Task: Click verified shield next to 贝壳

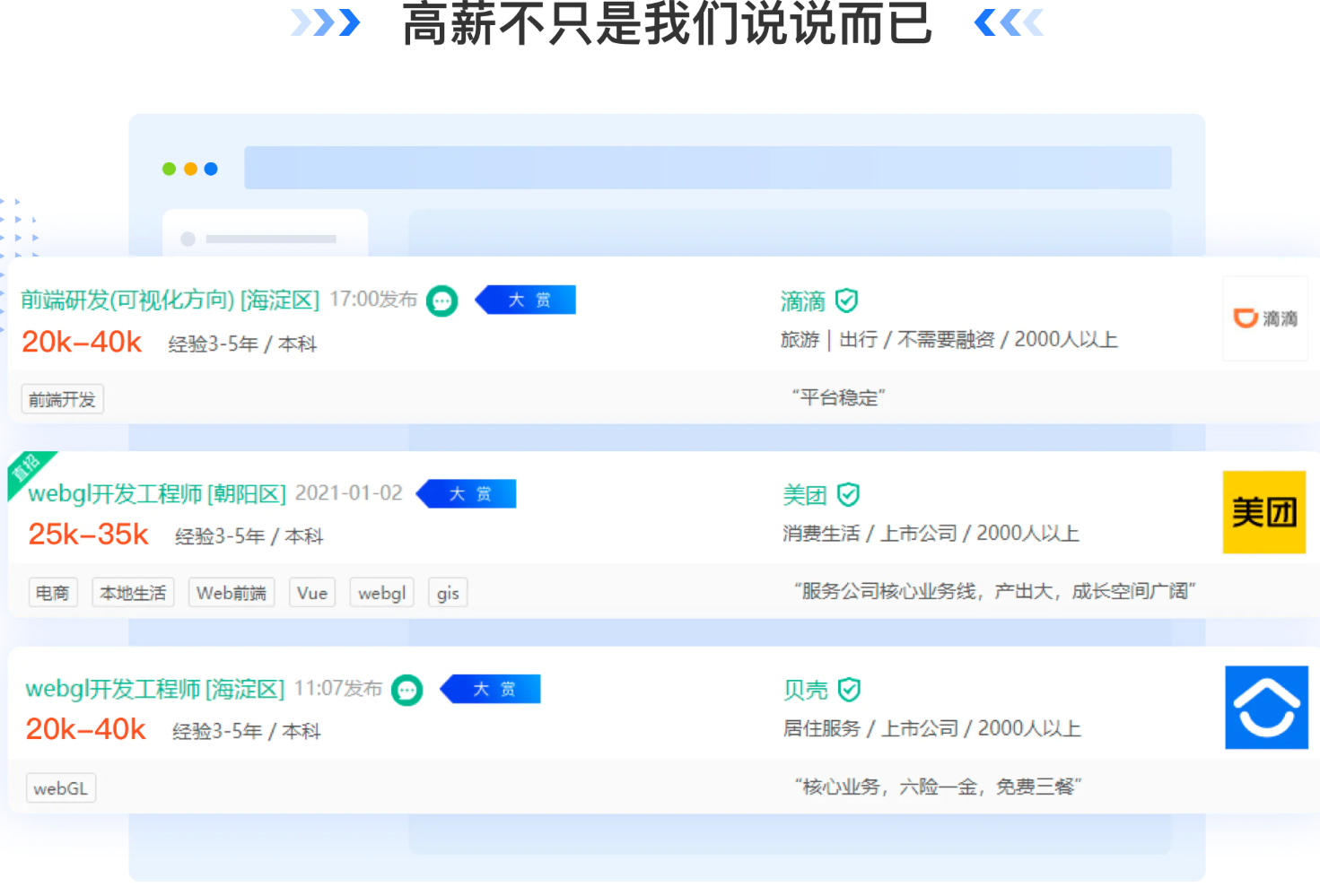Action: 849,689
